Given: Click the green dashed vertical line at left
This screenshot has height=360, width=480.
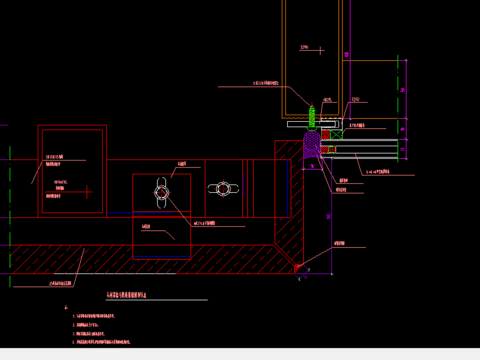Looking at the screenshot, I should (10, 217).
